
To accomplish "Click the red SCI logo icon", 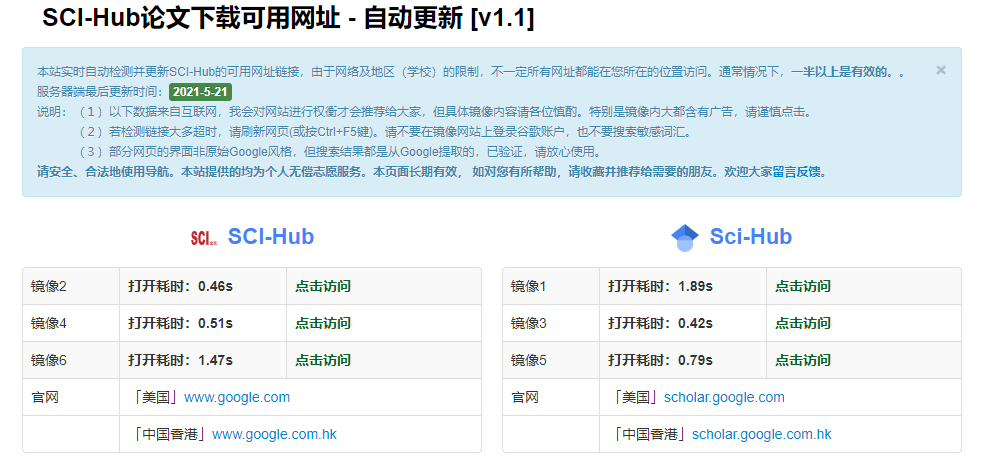I will click(204, 238).
